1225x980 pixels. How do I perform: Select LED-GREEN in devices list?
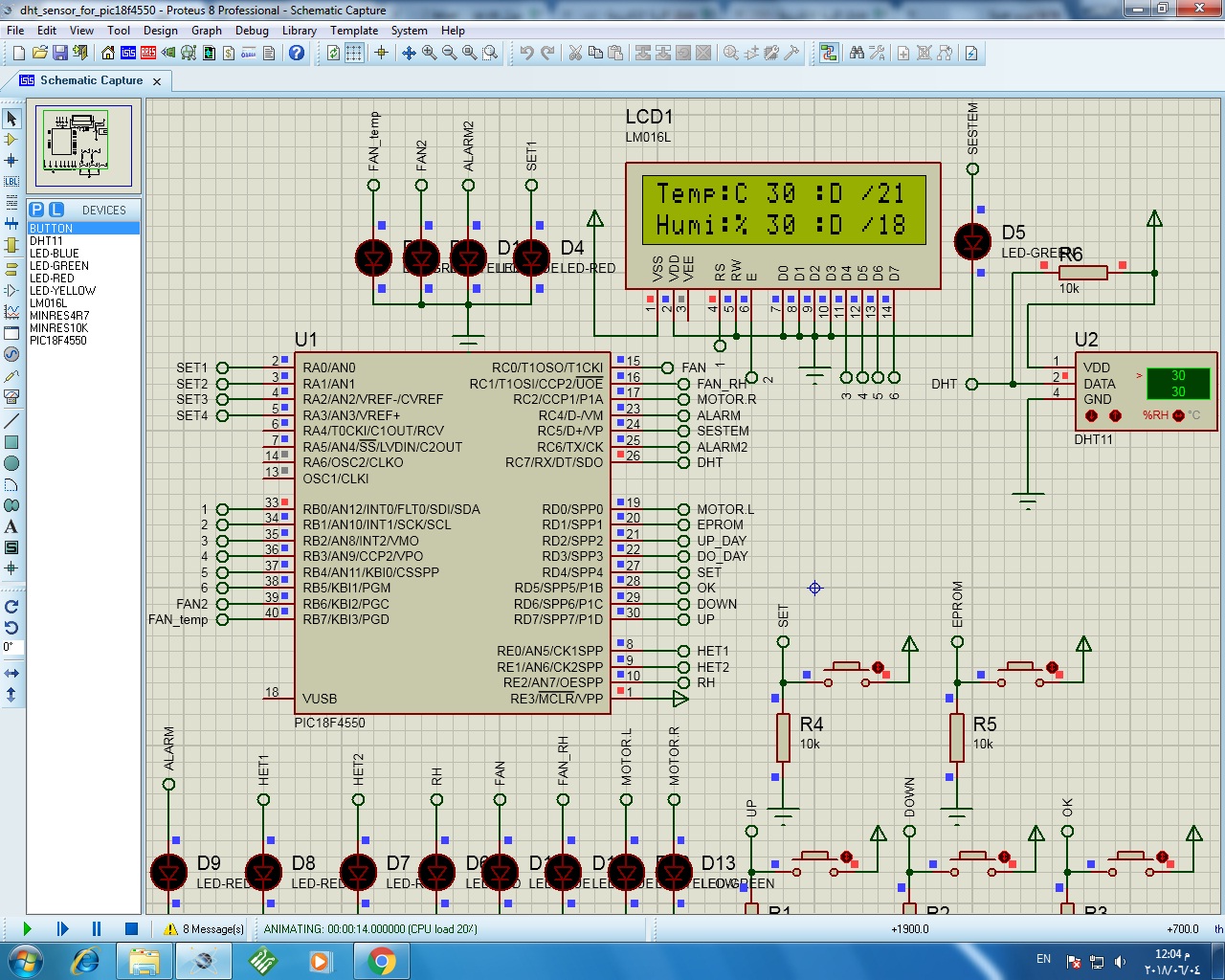coord(59,266)
